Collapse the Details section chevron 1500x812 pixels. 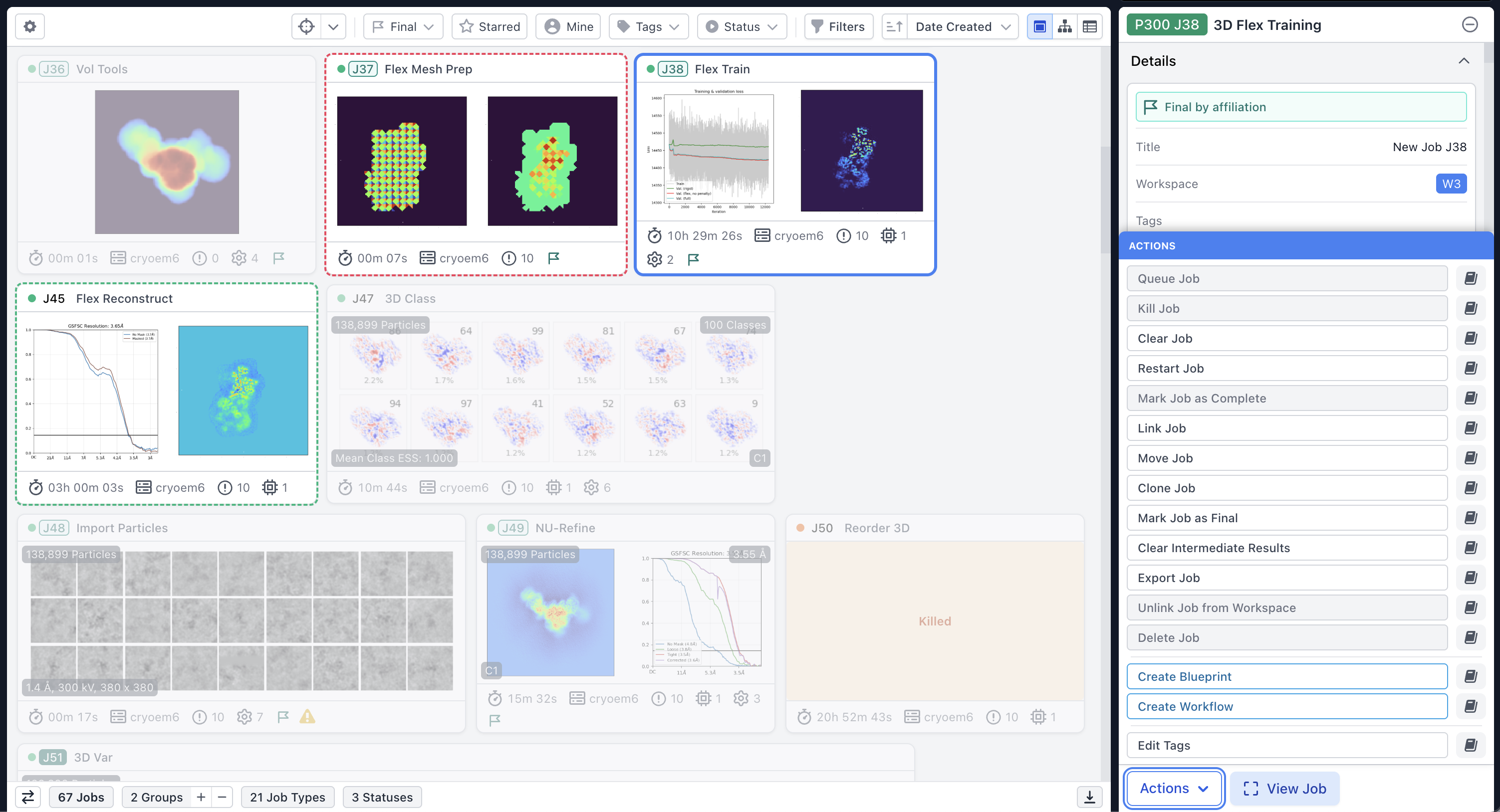click(1463, 60)
